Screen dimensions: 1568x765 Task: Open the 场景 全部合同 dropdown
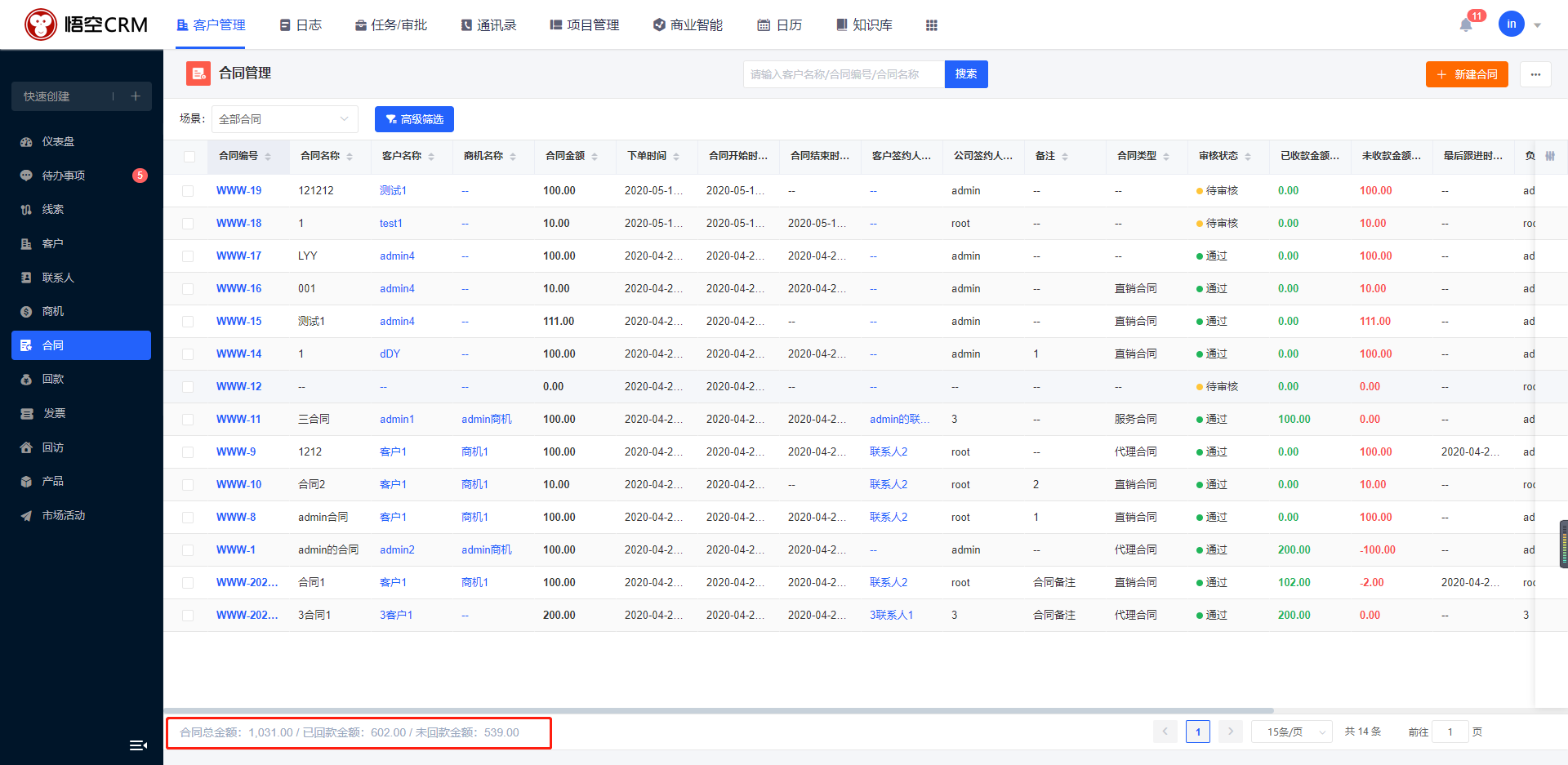click(285, 119)
